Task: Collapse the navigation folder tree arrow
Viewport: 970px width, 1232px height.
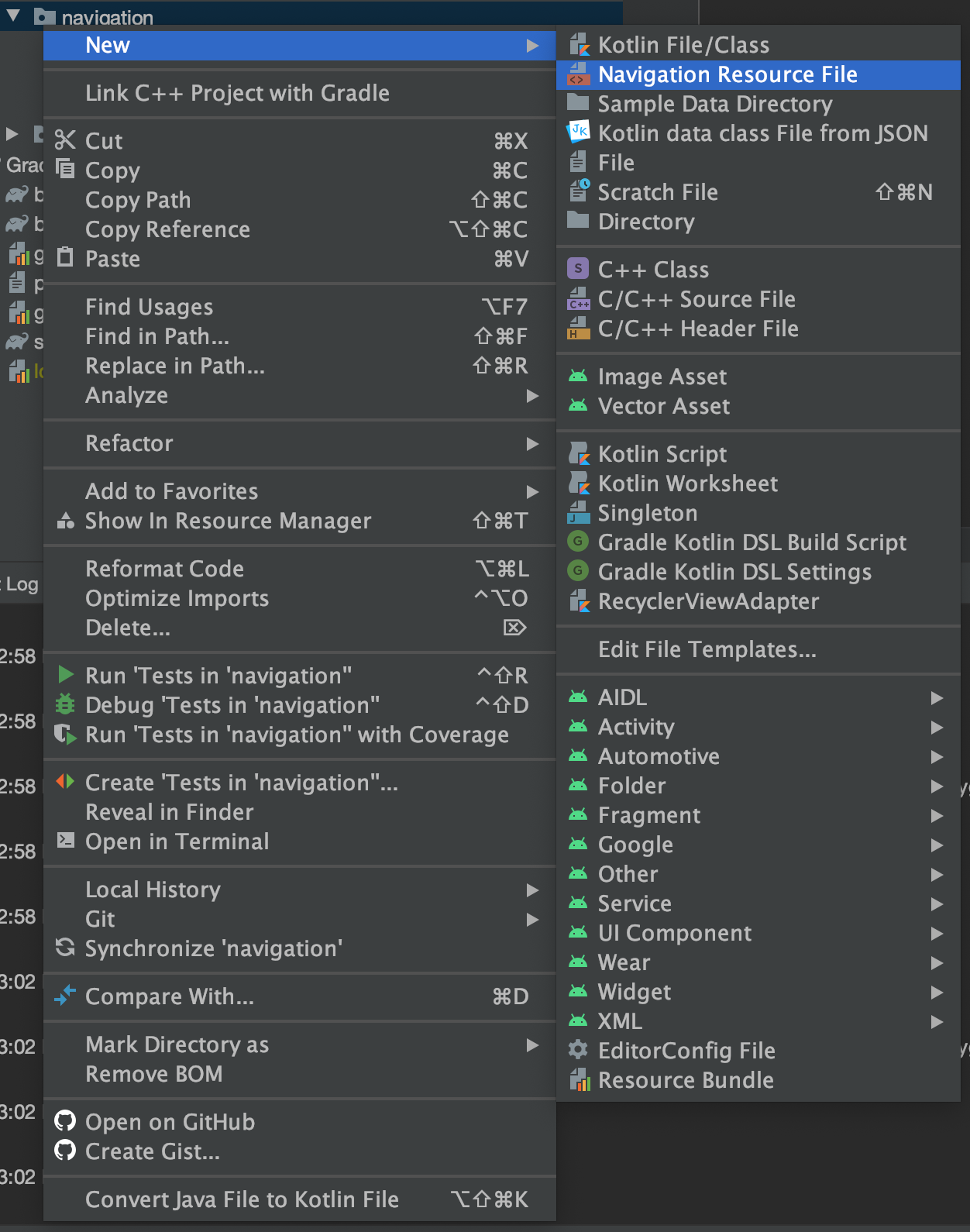Action: 13,15
